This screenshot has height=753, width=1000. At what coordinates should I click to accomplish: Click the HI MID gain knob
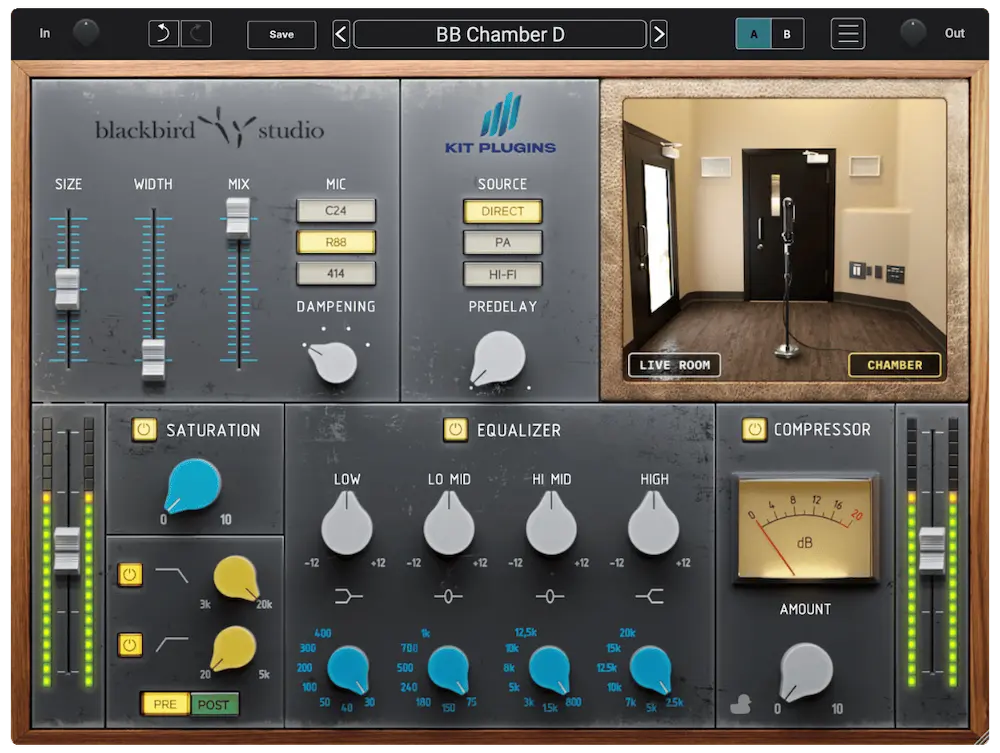coord(551,524)
